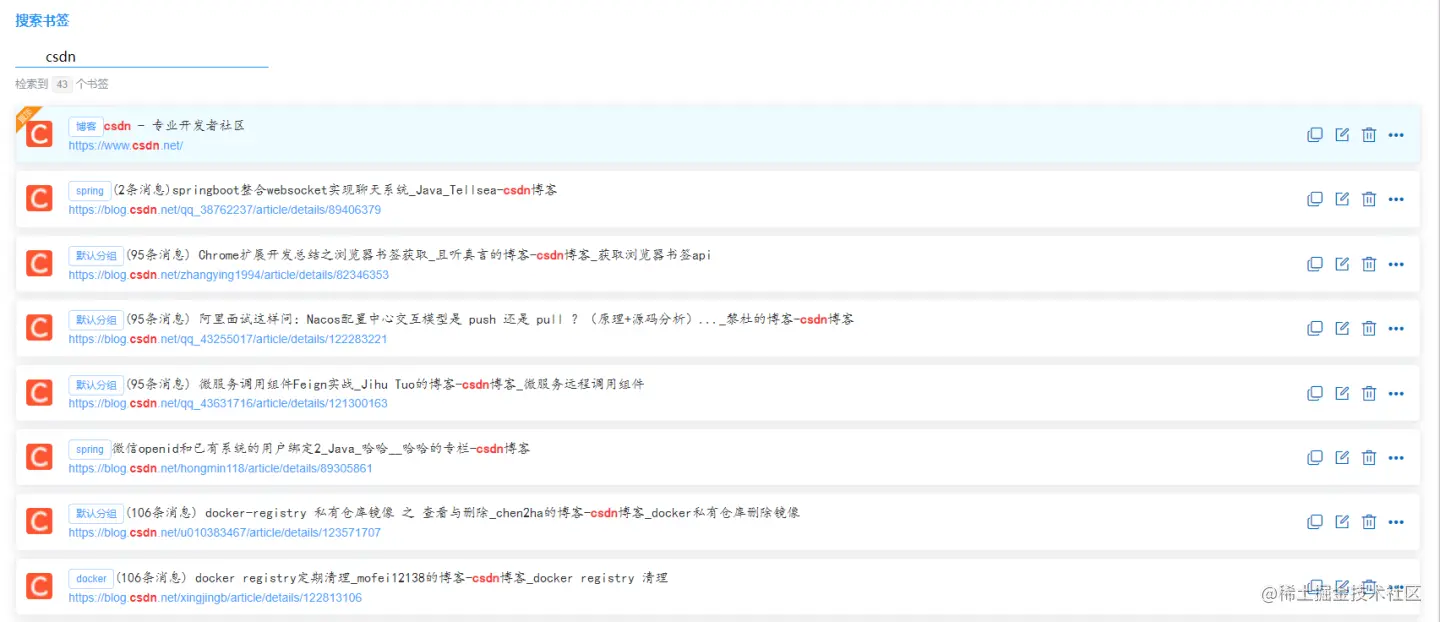1440x622 pixels.
Task: Open more options for 微信openid bookmark
Action: coord(1397,457)
